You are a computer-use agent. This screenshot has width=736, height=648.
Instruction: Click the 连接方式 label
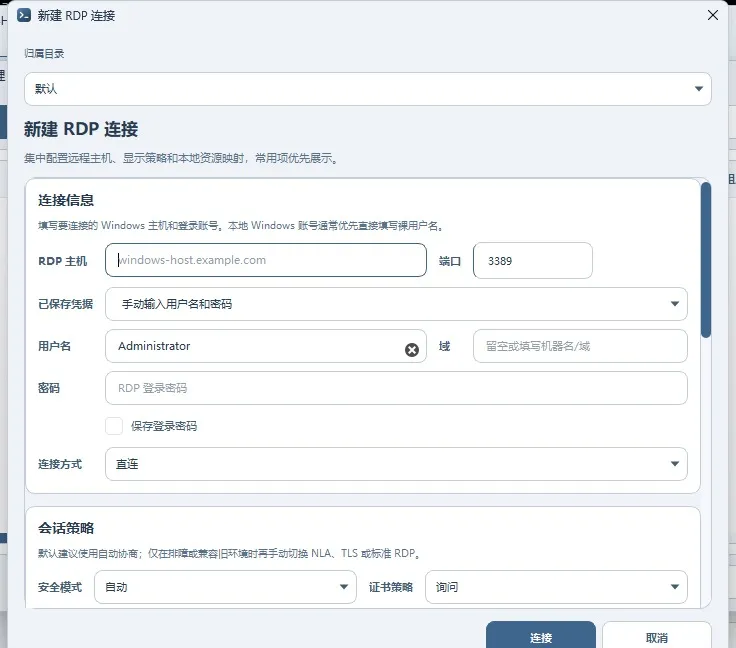(x=60, y=464)
